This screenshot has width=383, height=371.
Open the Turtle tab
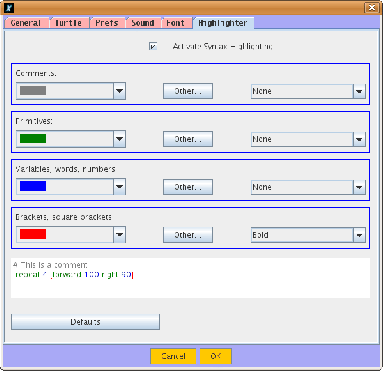click(x=69, y=23)
